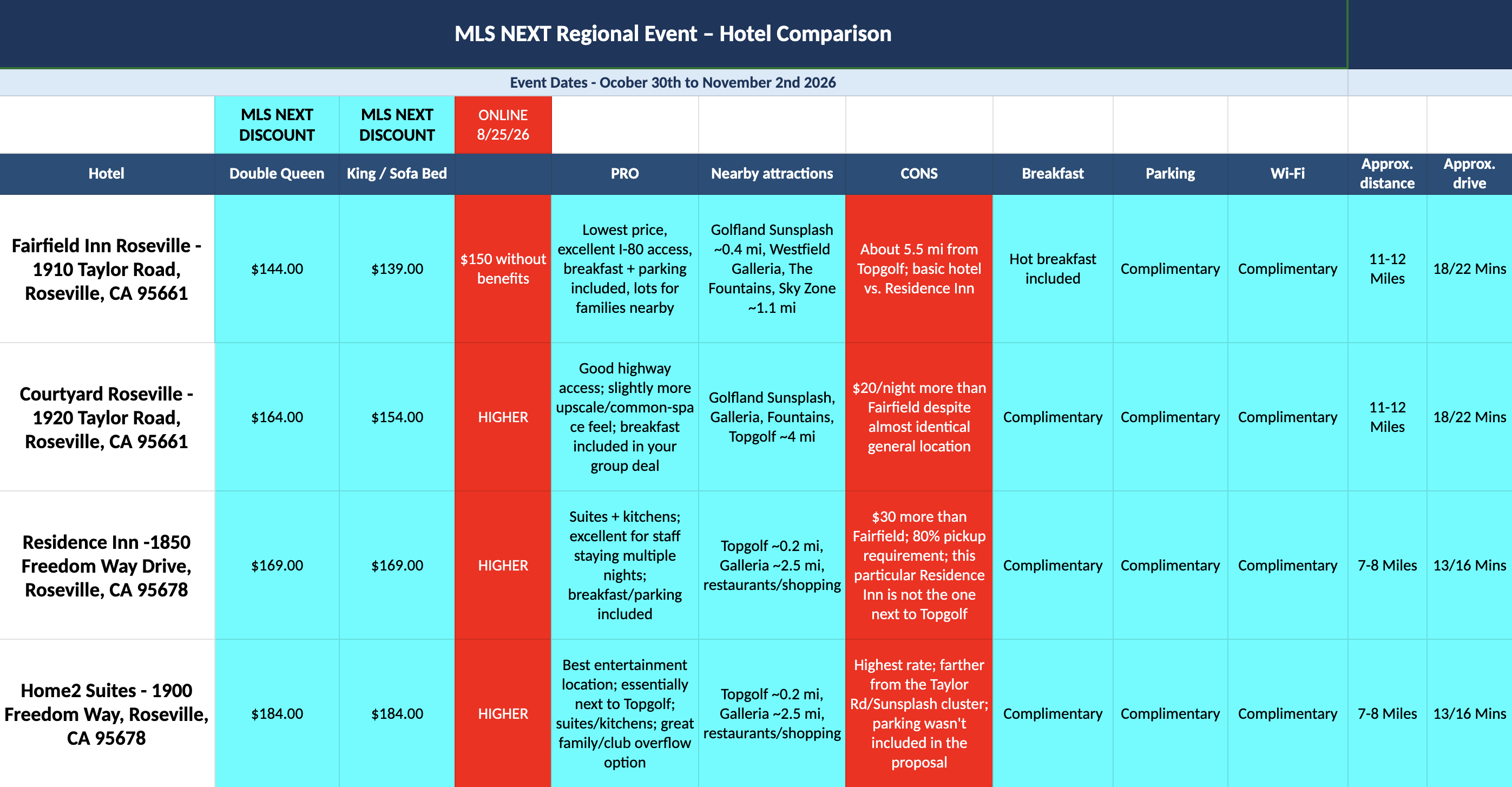The height and width of the screenshot is (787, 1512).
Task: Click Fairfield's King rate '$139.00'
Action: (x=397, y=269)
